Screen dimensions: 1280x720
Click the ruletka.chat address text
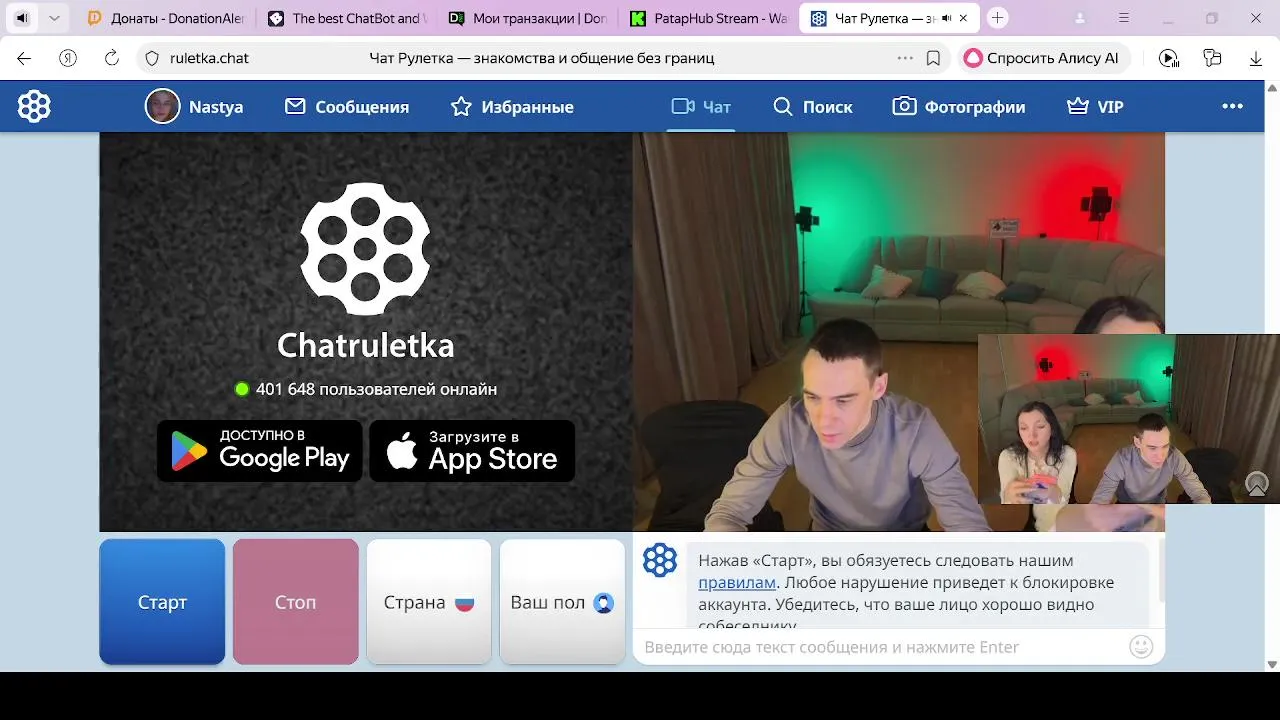point(209,58)
